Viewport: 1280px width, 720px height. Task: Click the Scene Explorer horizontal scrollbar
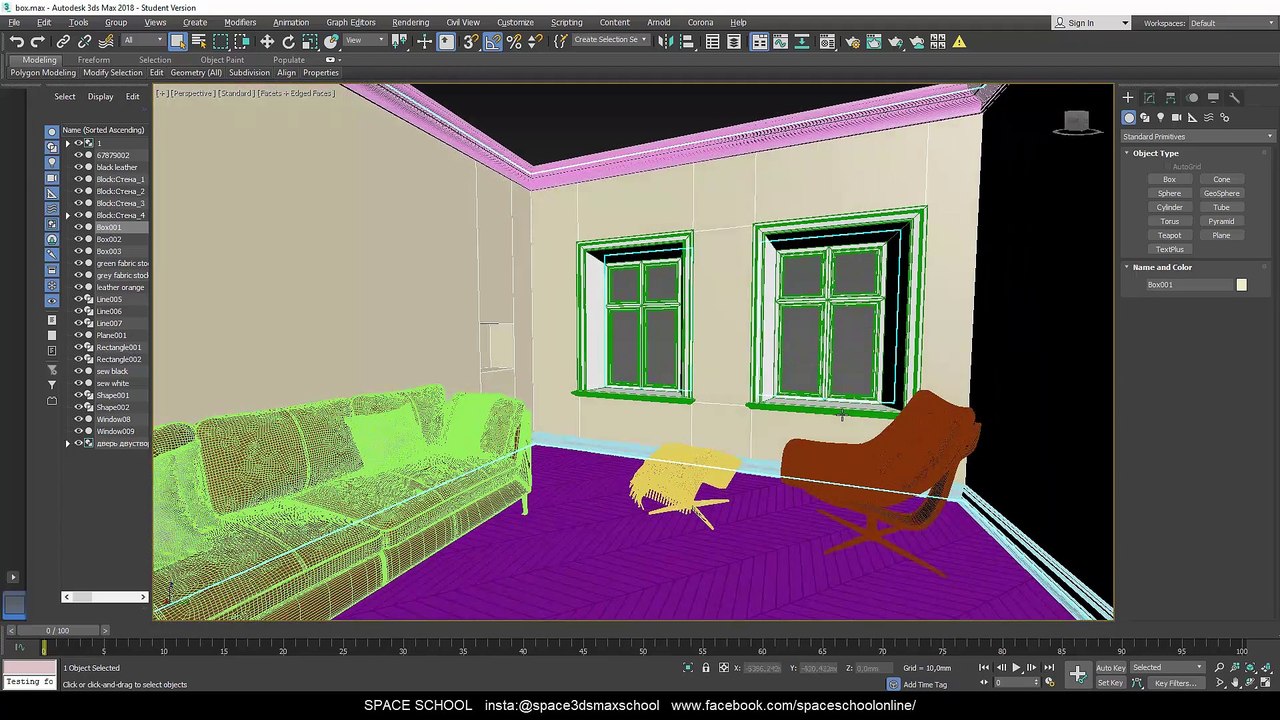point(104,597)
